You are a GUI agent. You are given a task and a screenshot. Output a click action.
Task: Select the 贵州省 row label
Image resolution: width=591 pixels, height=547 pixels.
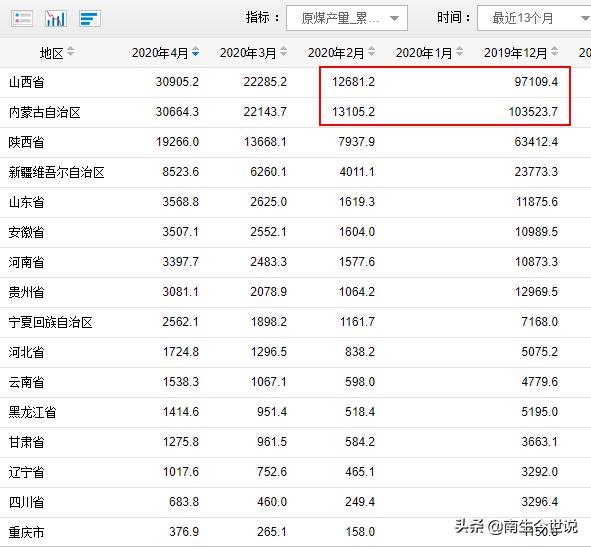[x=26, y=292]
